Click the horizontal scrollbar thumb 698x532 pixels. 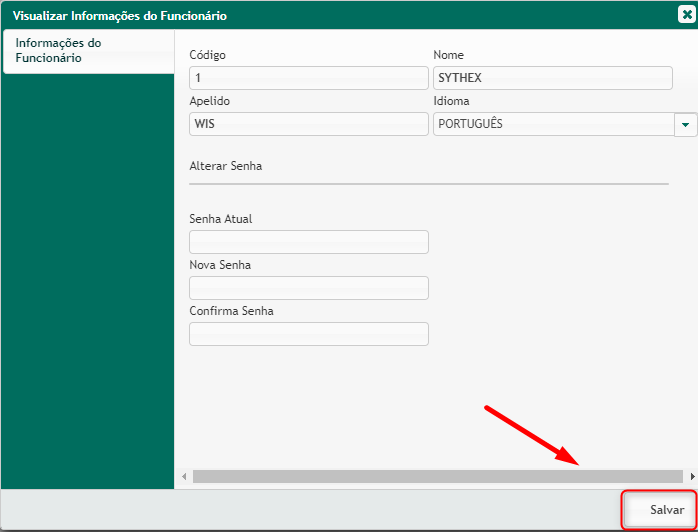coord(438,476)
